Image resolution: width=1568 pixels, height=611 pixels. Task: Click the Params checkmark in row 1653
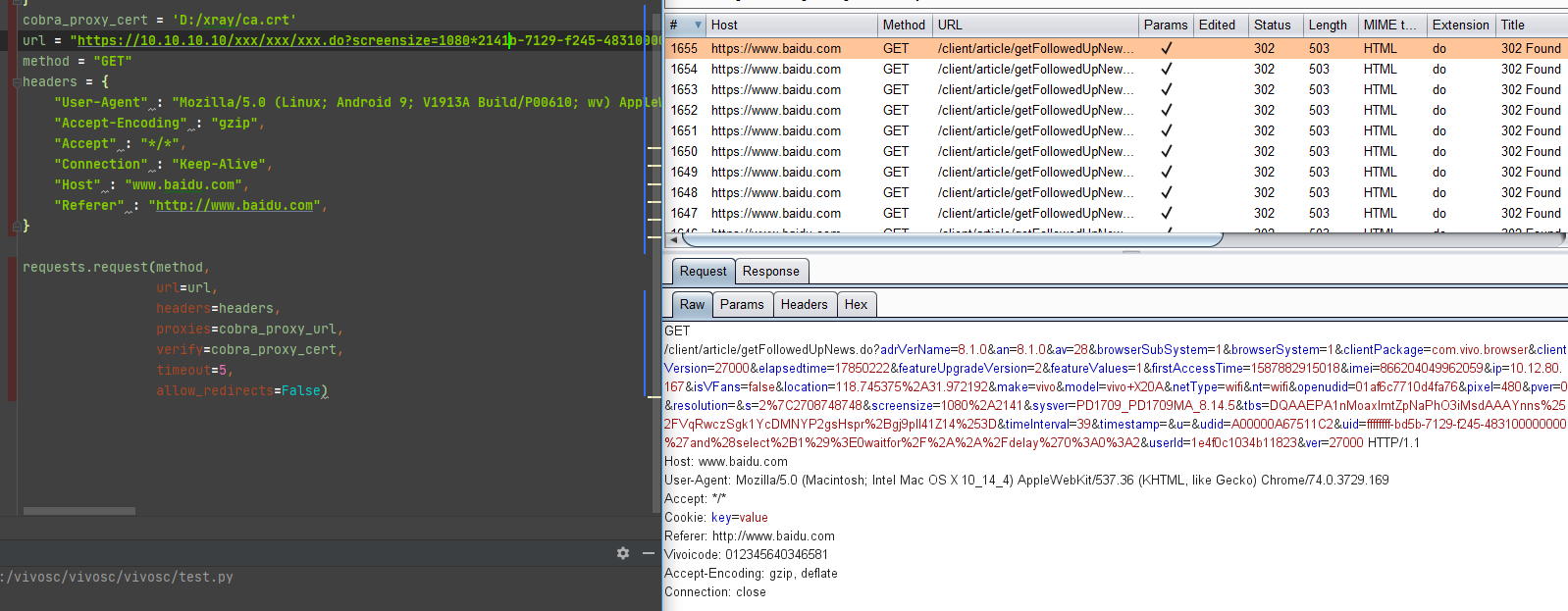(1167, 89)
